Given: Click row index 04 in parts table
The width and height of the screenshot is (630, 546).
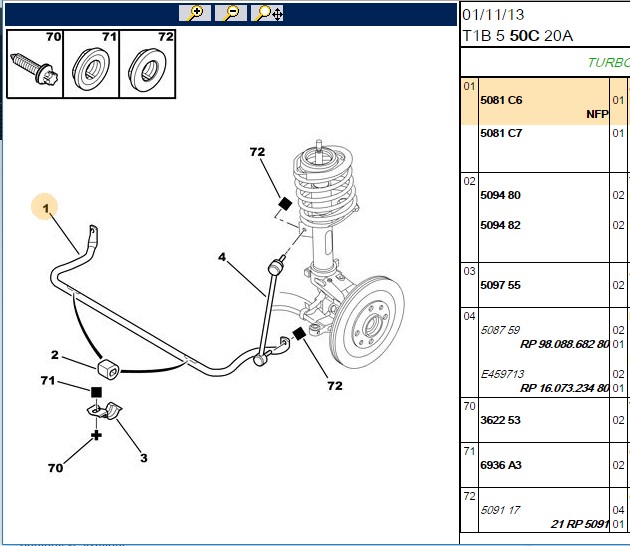Looking at the screenshot, I should 469,316.
